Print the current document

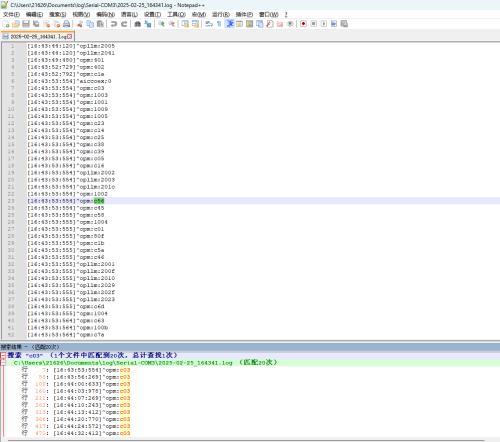(x=66, y=24)
